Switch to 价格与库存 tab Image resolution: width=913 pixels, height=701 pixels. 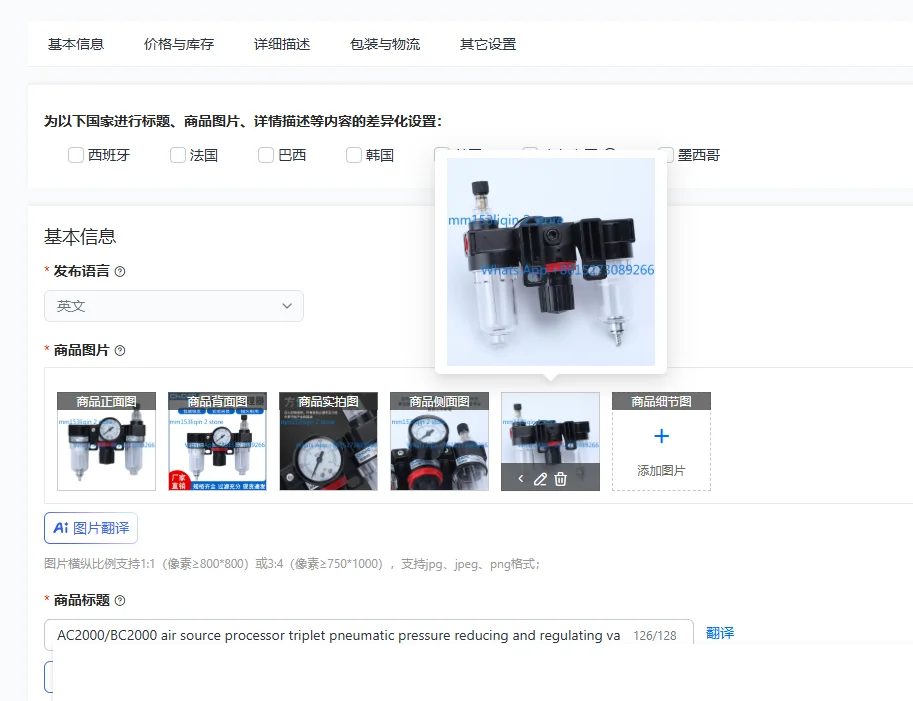click(x=179, y=44)
